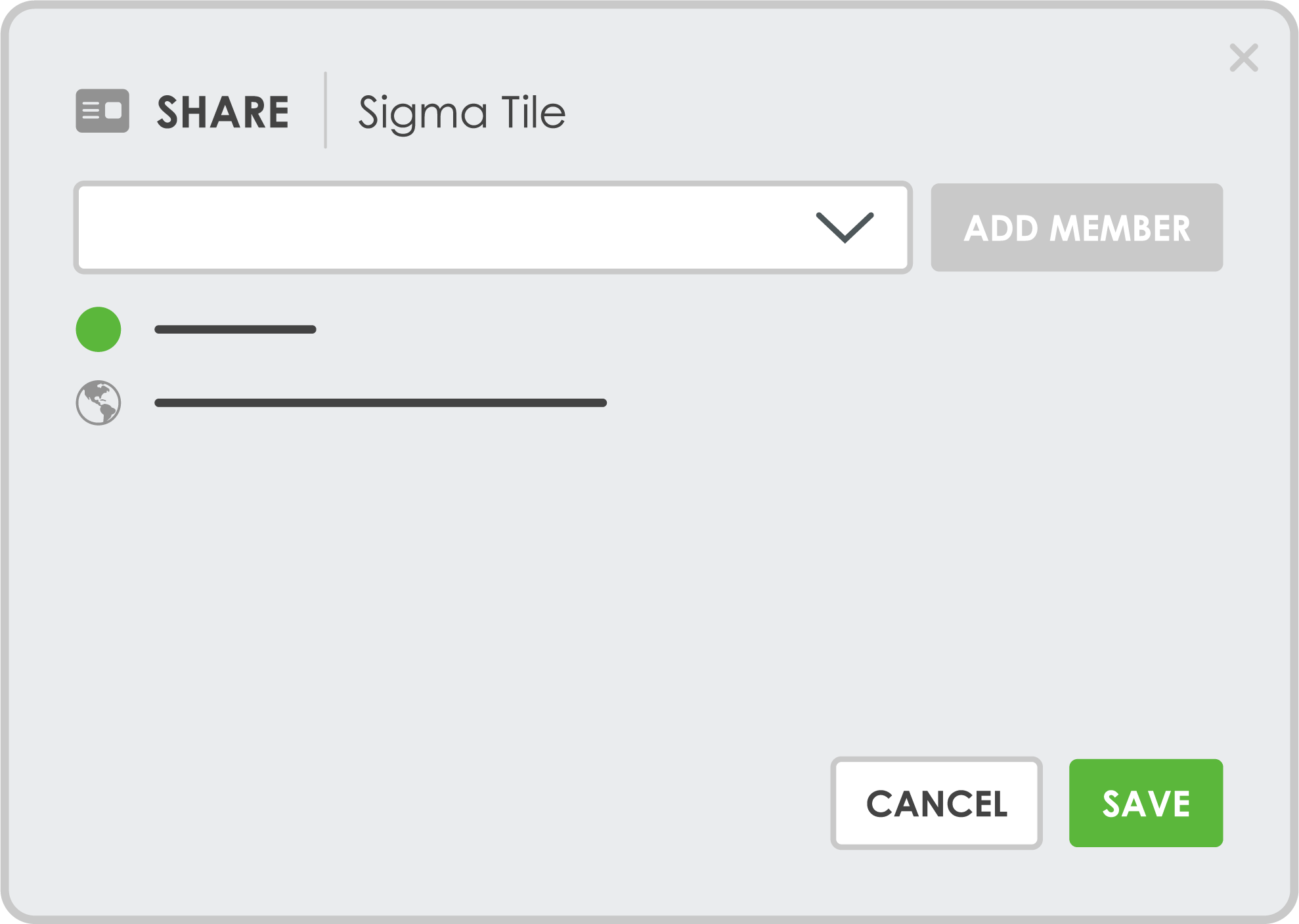Screen dimensions: 1299x924
Task: Toggle the green availability indicator
Action: 97,329
